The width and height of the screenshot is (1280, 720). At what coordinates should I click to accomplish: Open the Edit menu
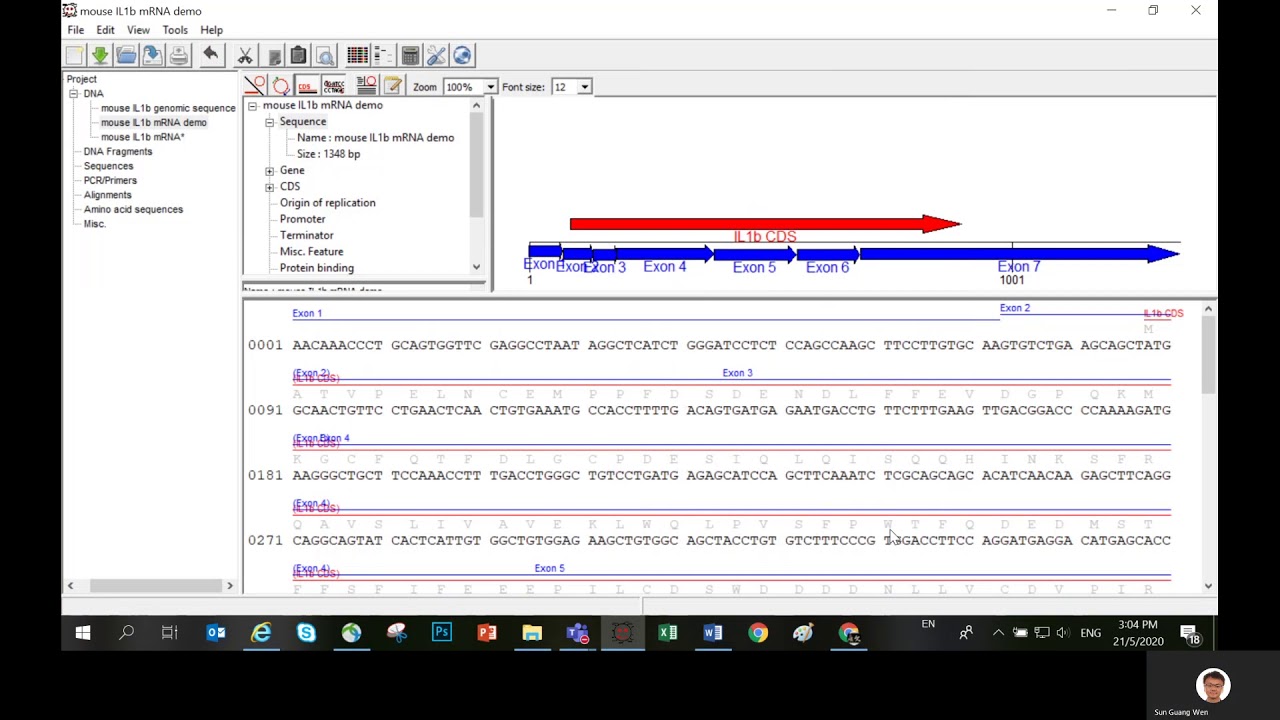pyautogui.click(x=105, y=30)
